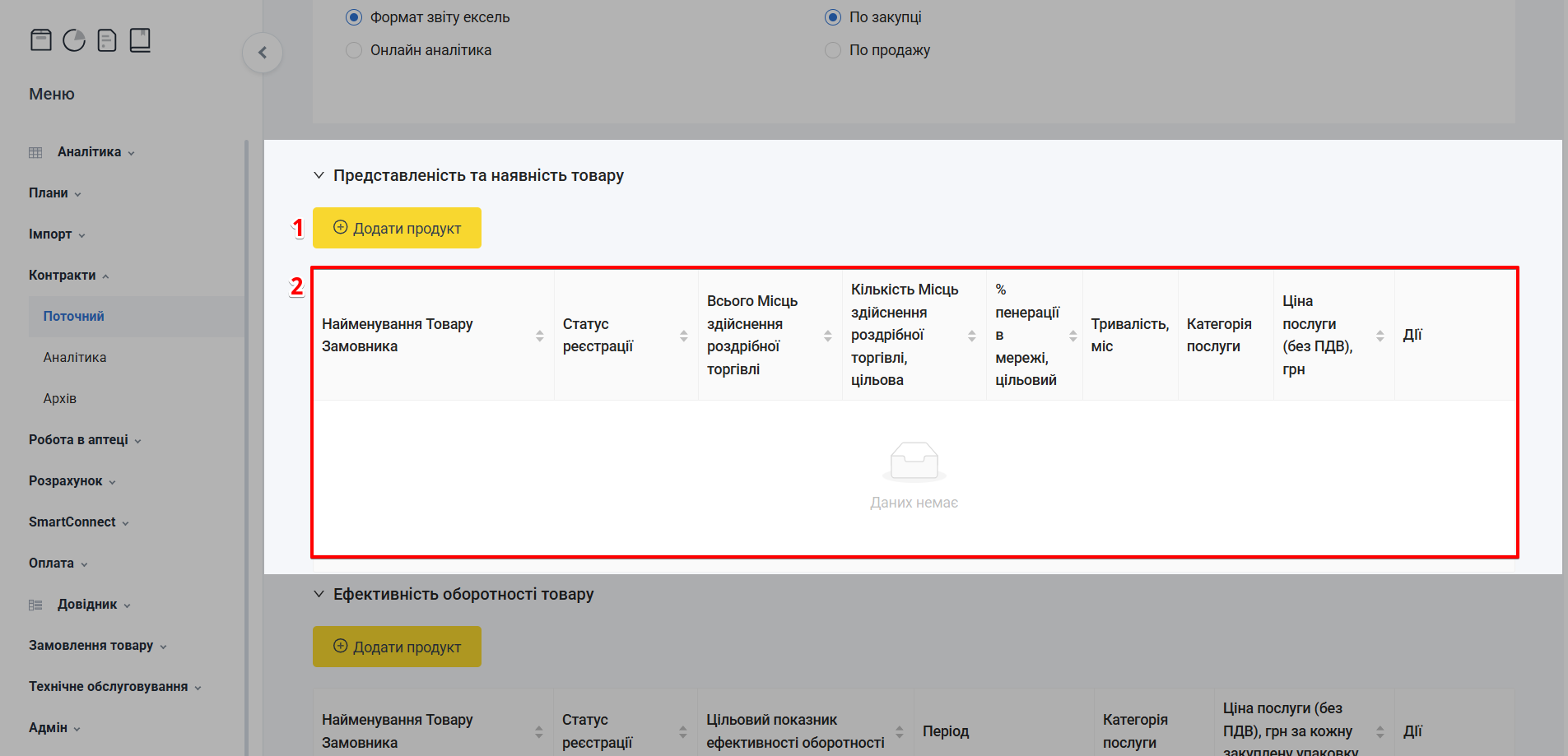Open the Поточний contracts menu item
This screenshot has height=756, width=1568.
[x=74, y=317]
